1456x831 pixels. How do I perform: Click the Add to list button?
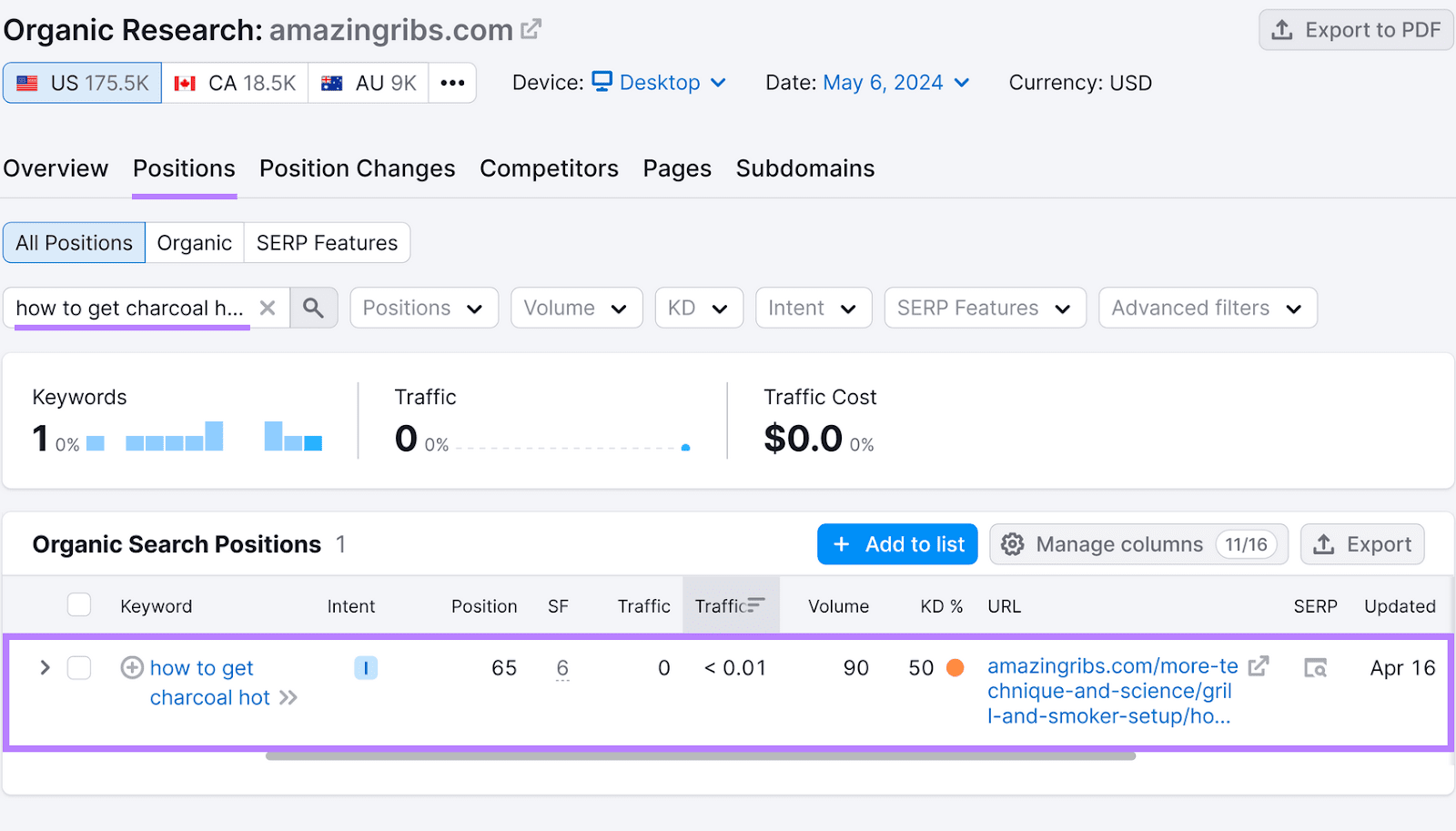point(896,543)
